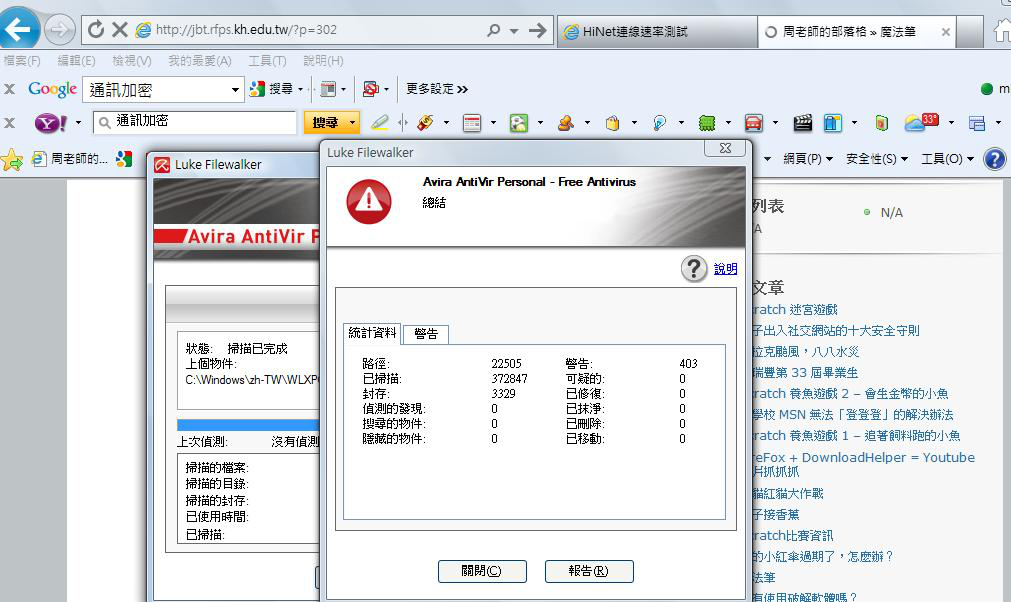Open the pop-up blocker dropdown arrow
The height and width of the screenshot is (602, 1011).
tap(386, 90)
